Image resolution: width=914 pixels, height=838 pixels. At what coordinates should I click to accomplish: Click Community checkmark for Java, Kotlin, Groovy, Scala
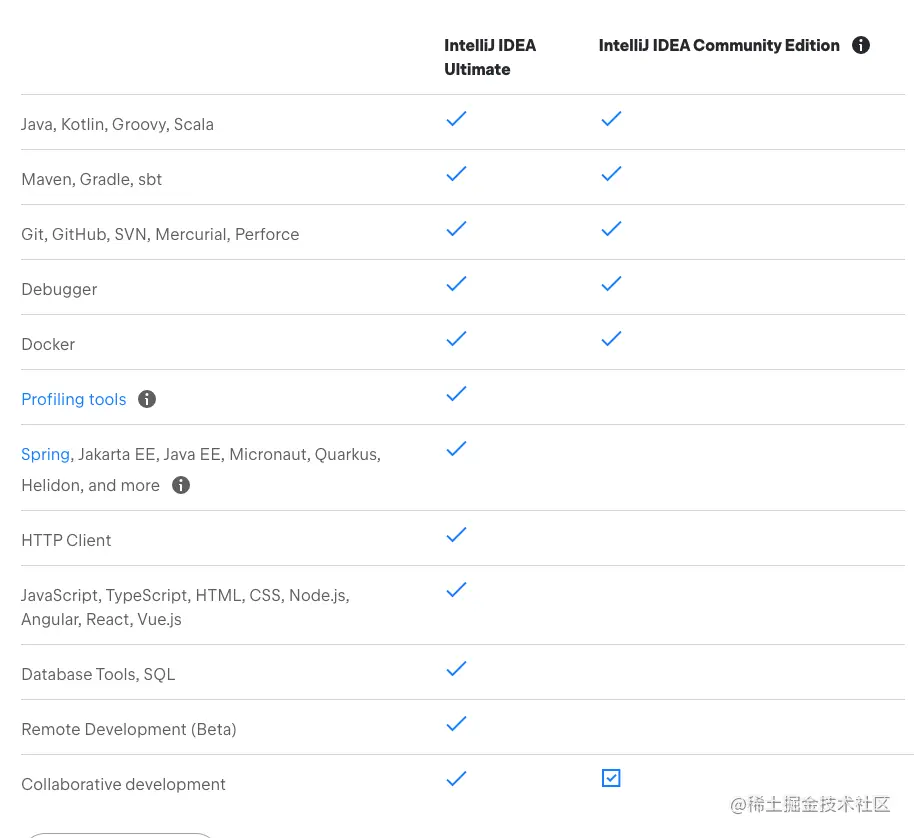tap(611, 119)
